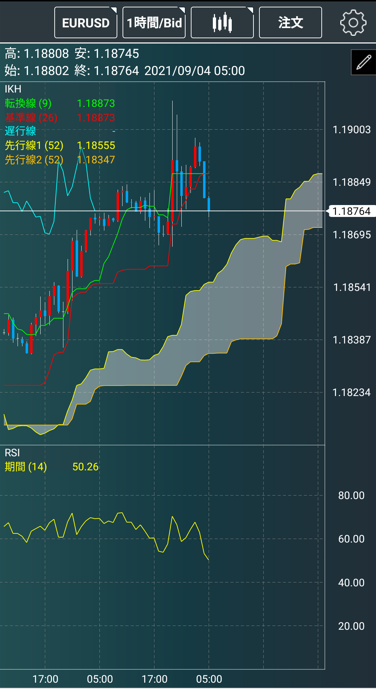The height and width of the screenshot is (689, 376).
Task: Open chart settings gear icon
Action: pyautogui.click(x=353, y=22)
